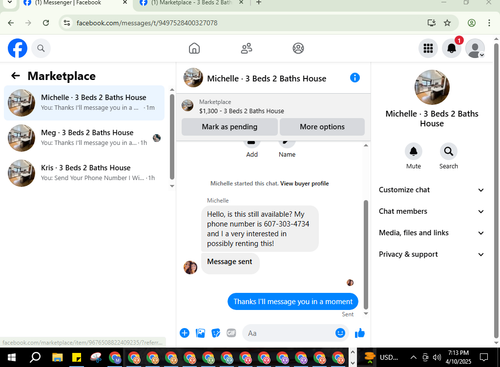500x367 pixels.
Task: Bookmark this page with the star icon
Action: pos(447,23)
